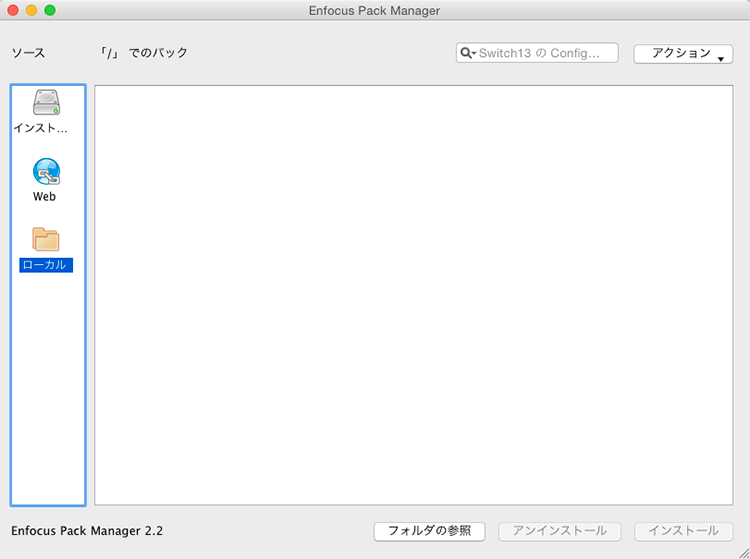
Task: Select the local folder icon
Action: (x=46, y=239)
